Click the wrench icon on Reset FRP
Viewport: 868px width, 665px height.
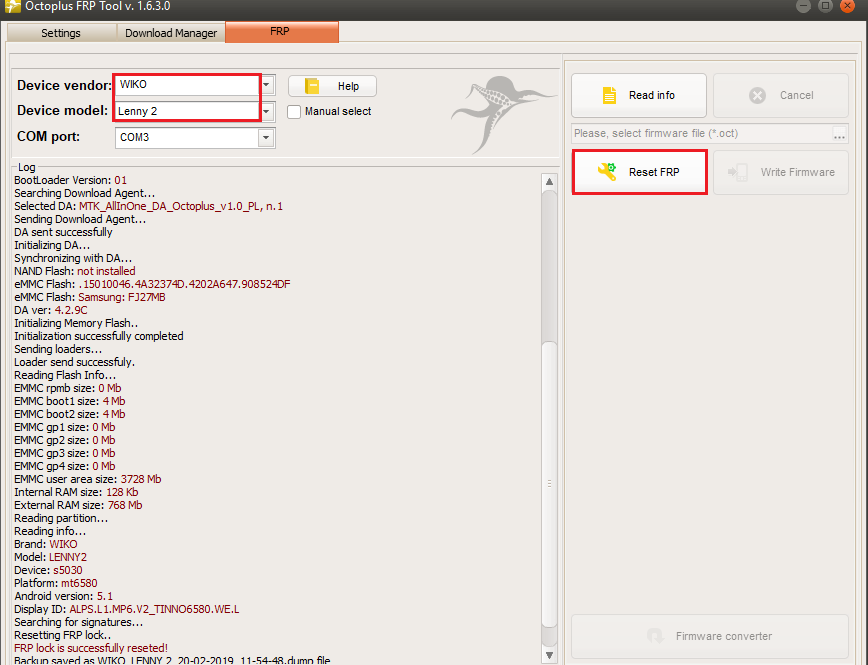[x=607, y=172]
